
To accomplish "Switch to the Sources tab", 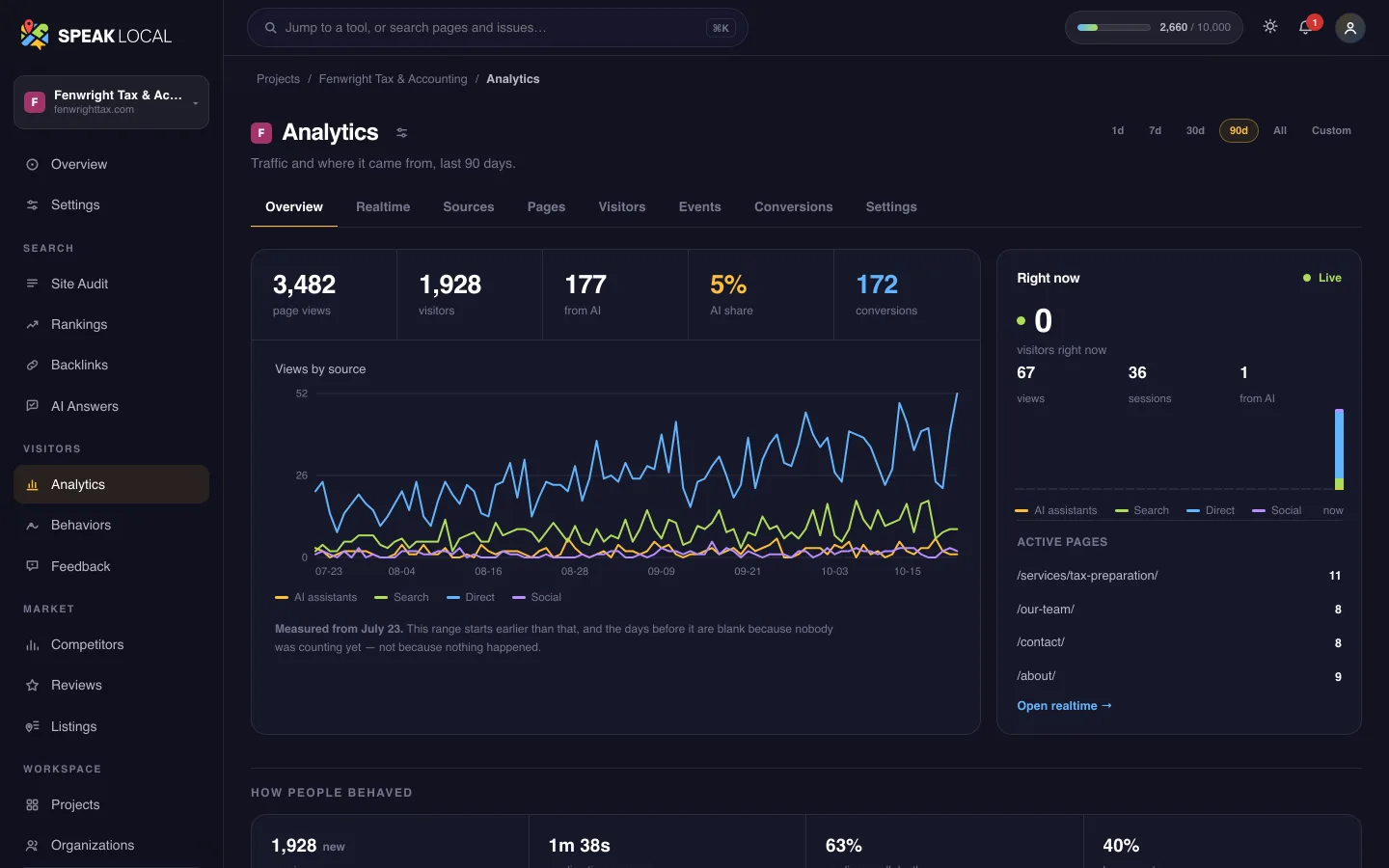I will (x=469, y=207).
